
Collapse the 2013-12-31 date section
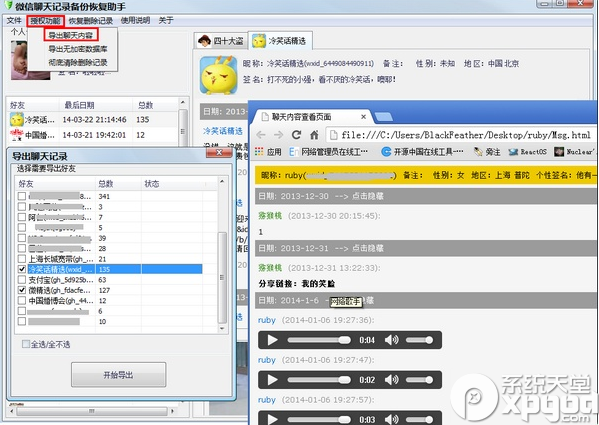point(368,248)
